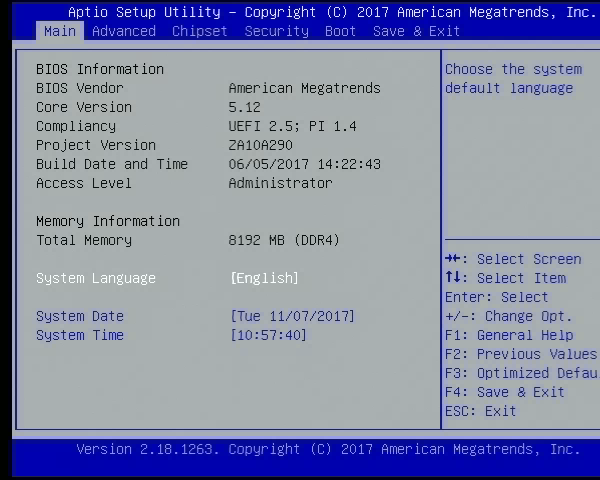Click the Enter: Select hint
This screenshot has width=600, height=480.
click(x=497, y=297)
